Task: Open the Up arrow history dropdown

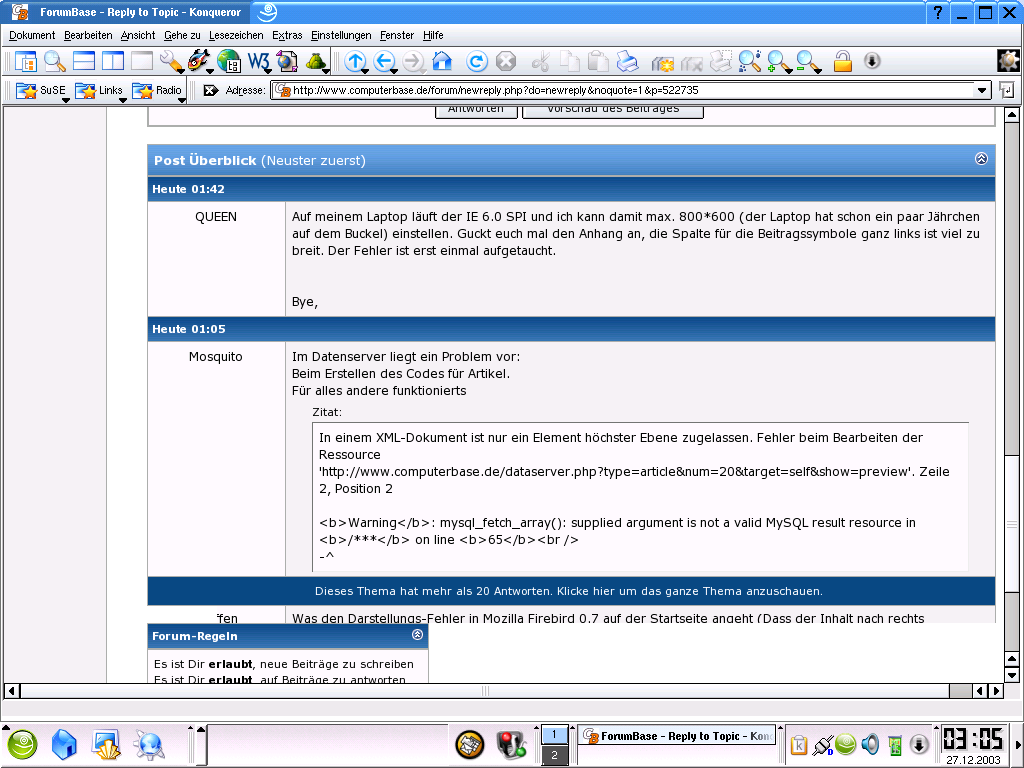Action: [x=365, y=71]
